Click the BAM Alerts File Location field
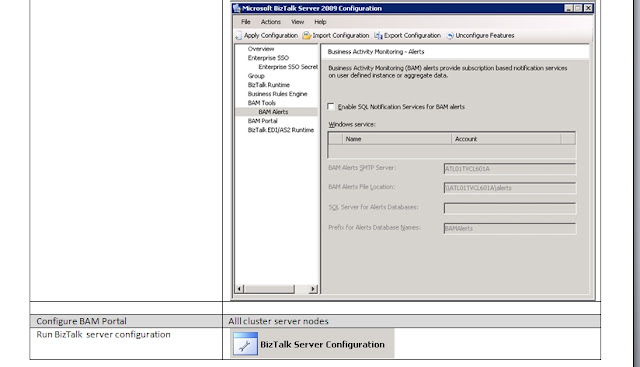640x367 pixels. 510,188
